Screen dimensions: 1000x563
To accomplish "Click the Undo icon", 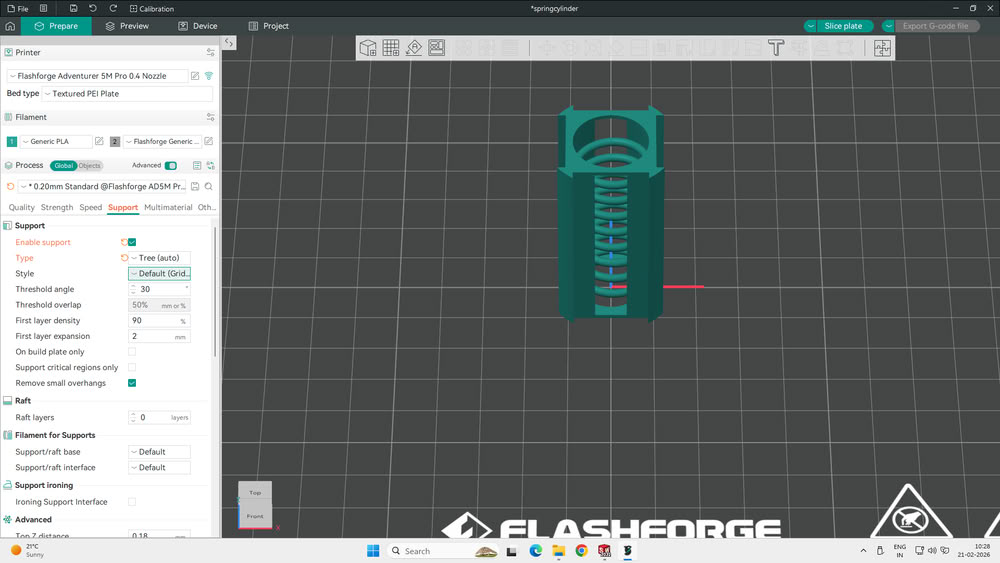I will click(x=93, y=8).
